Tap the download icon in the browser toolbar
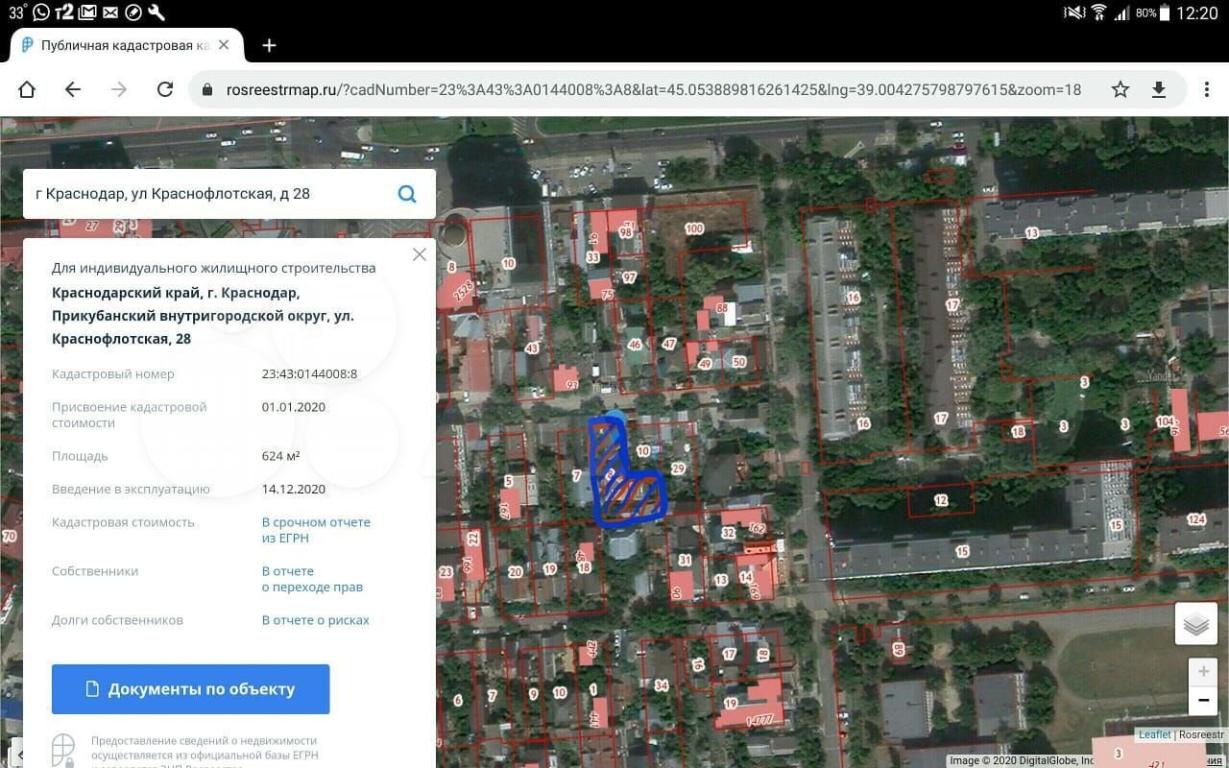This screenshot has width=1229, height=768. click(x=1158, y=90)
